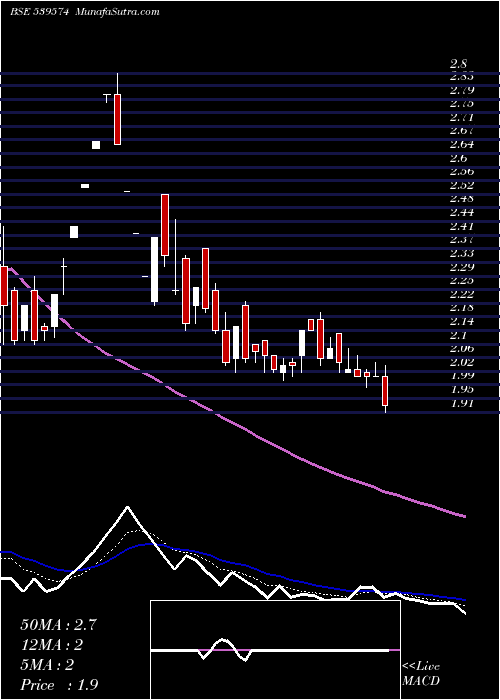Click the 2.29 price axis label

462,267
